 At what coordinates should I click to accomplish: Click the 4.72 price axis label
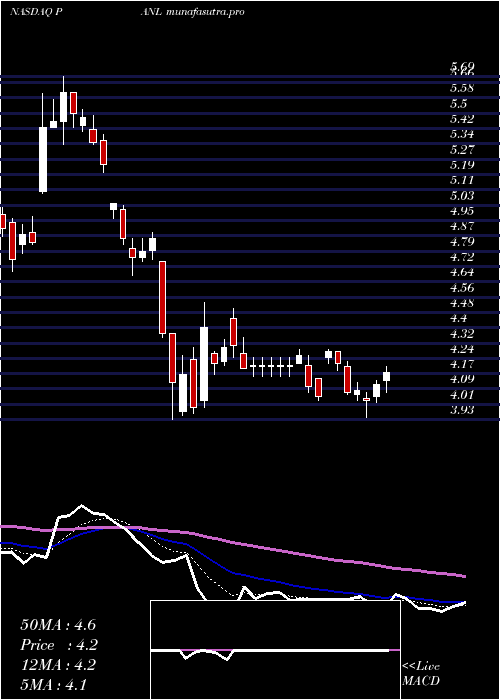[462, 257]
